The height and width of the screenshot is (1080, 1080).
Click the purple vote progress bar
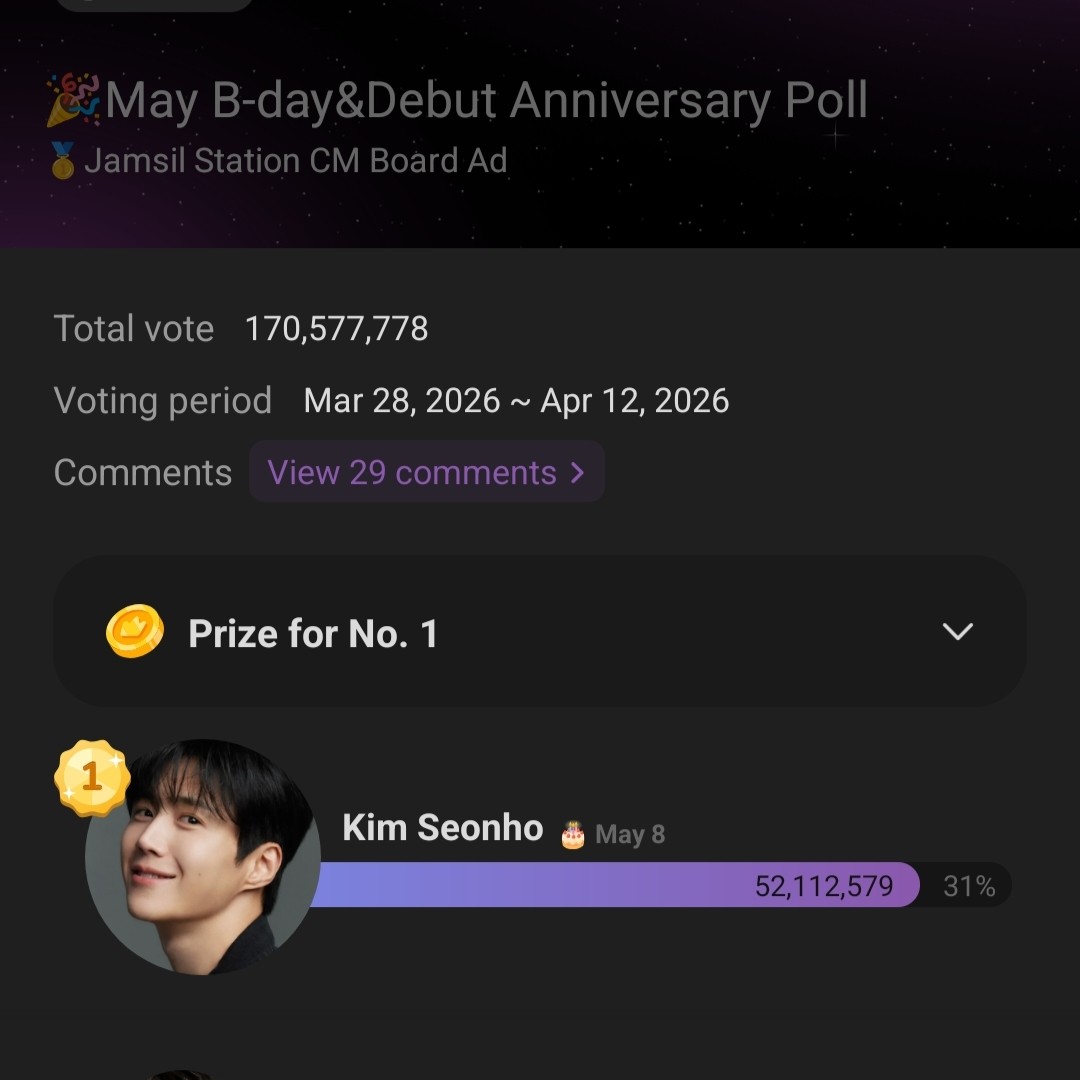pos(530,885)
